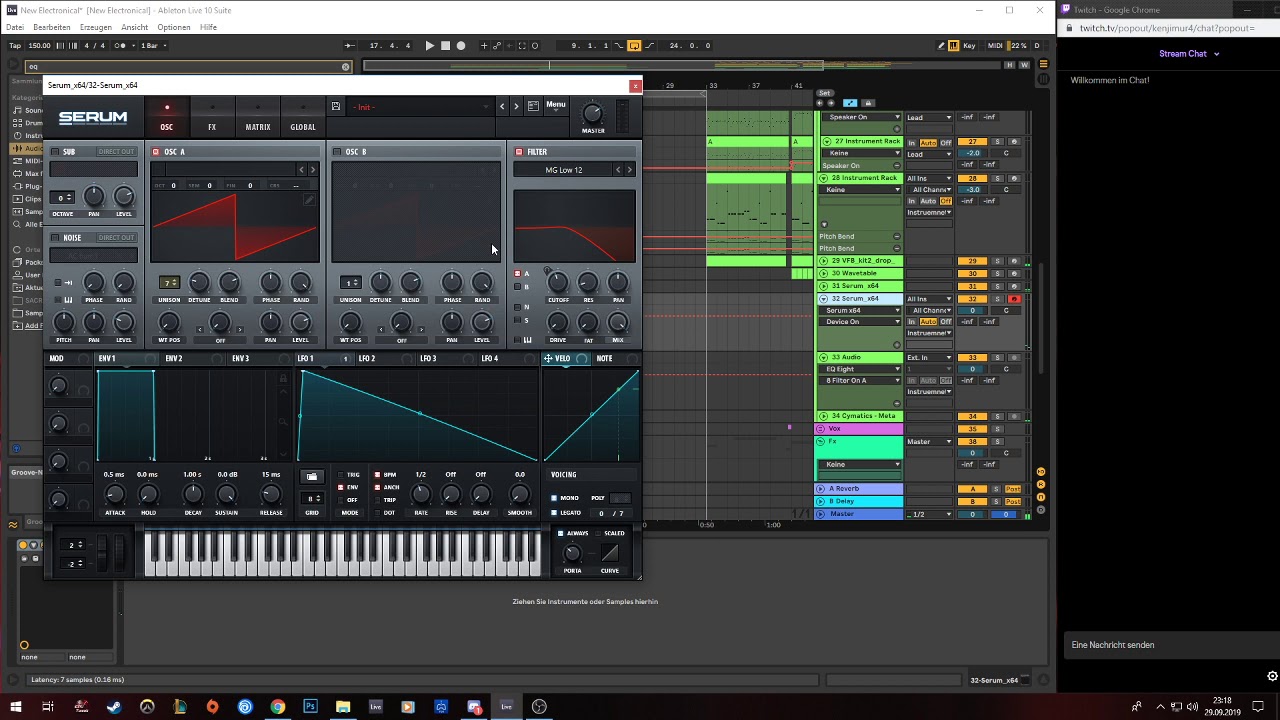The width and height of the screenshot is (1280, 720).
Task: Select next wavetable in OSC A
Action: [312, 170]
